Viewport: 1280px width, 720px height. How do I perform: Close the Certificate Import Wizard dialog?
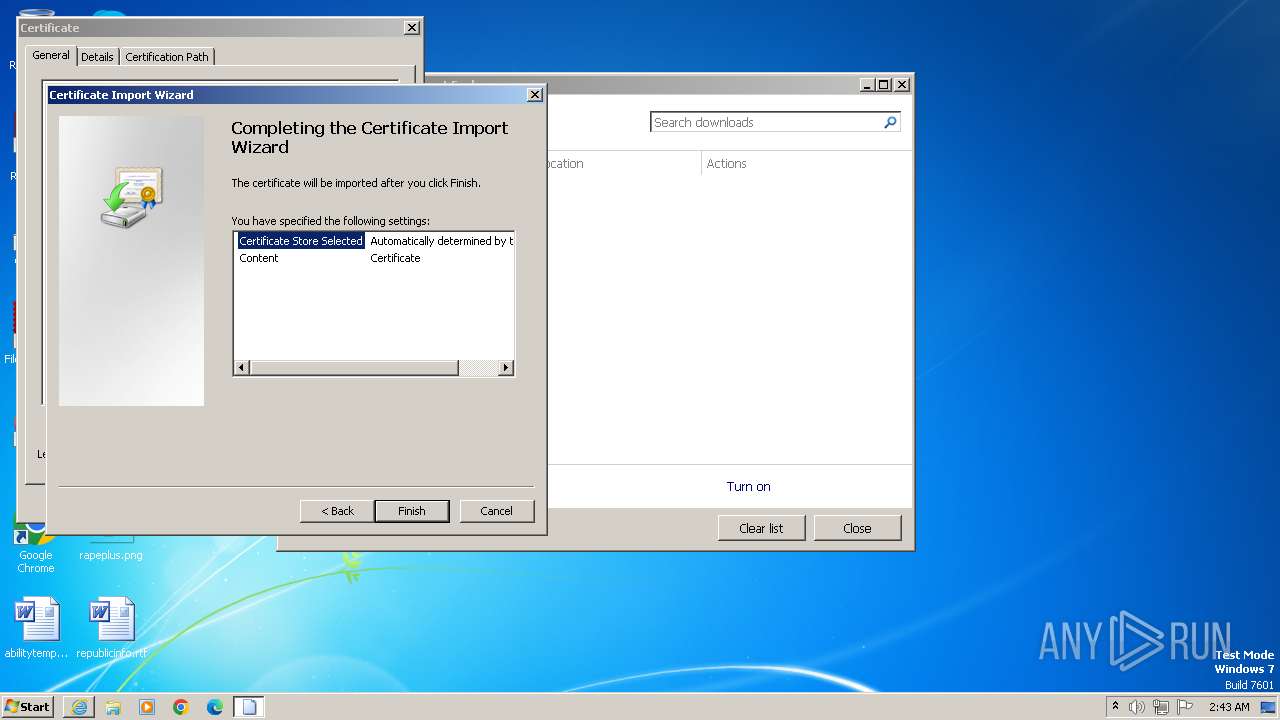coord(535,95)
